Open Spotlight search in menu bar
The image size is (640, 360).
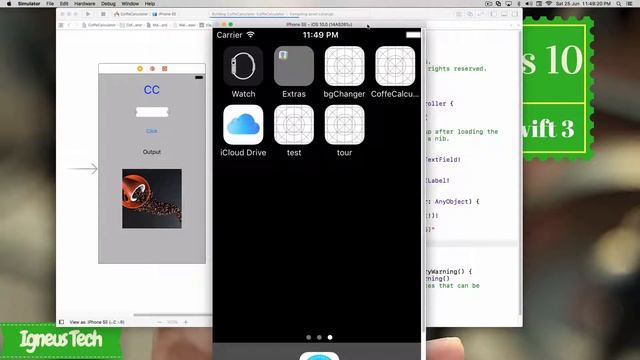pyautogui.click(x=619, y=4)
